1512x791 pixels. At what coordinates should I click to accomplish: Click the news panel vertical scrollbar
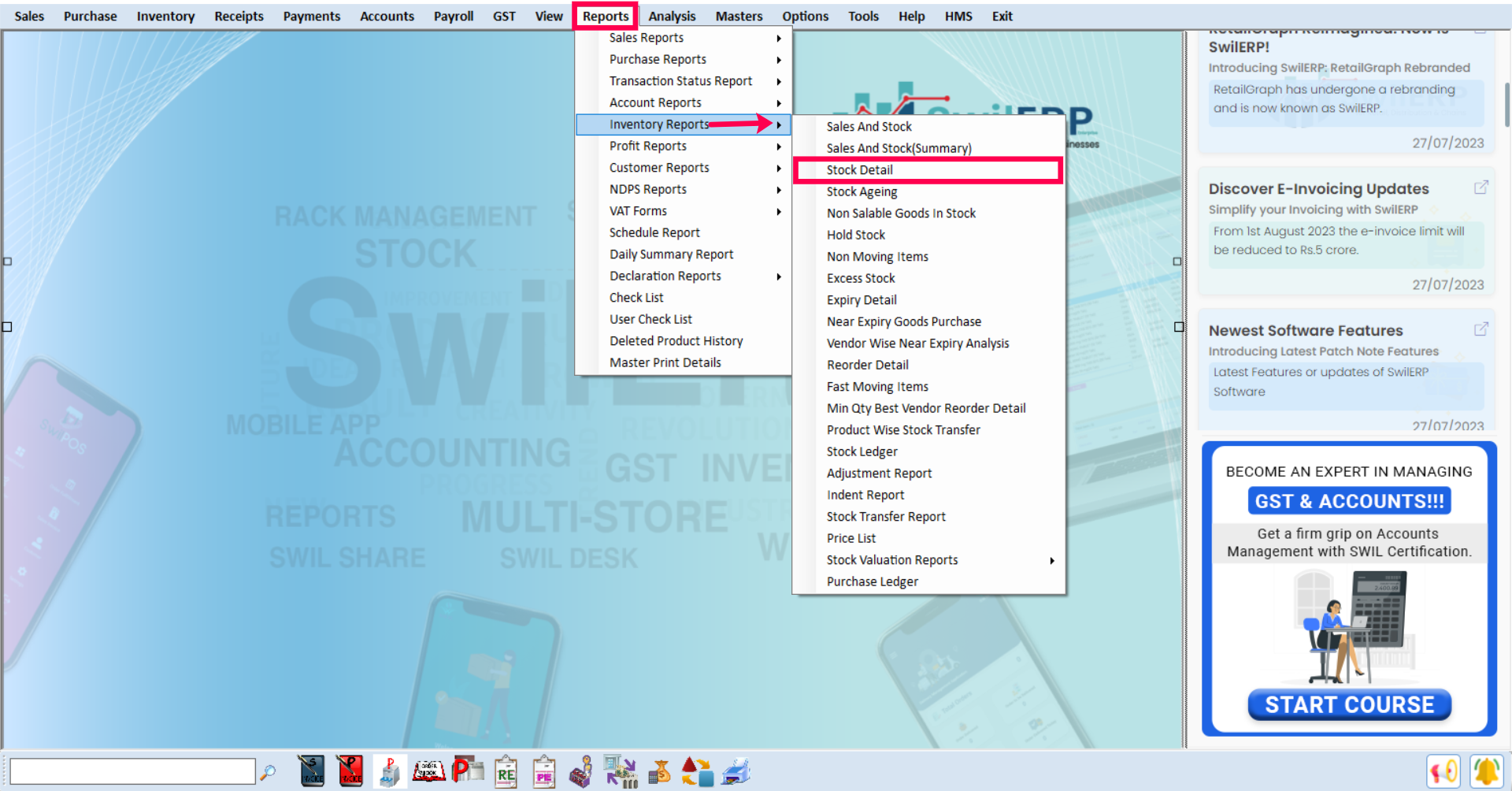click(x=1507, y=104)
